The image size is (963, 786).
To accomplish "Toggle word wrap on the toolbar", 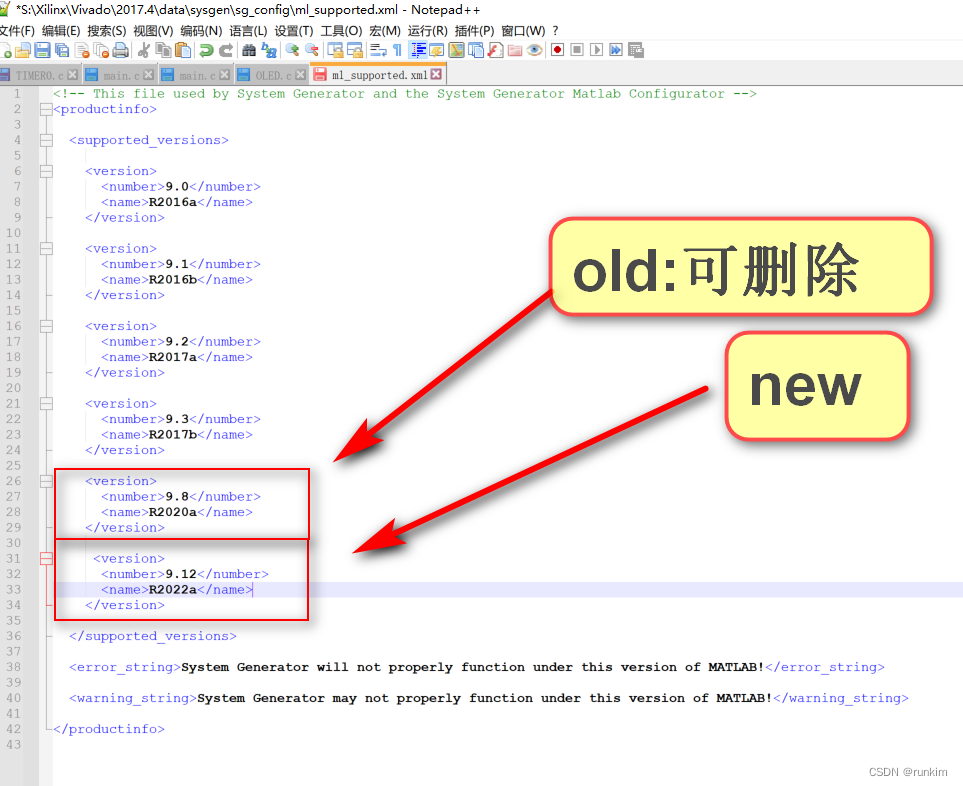I will click(380, 49).
